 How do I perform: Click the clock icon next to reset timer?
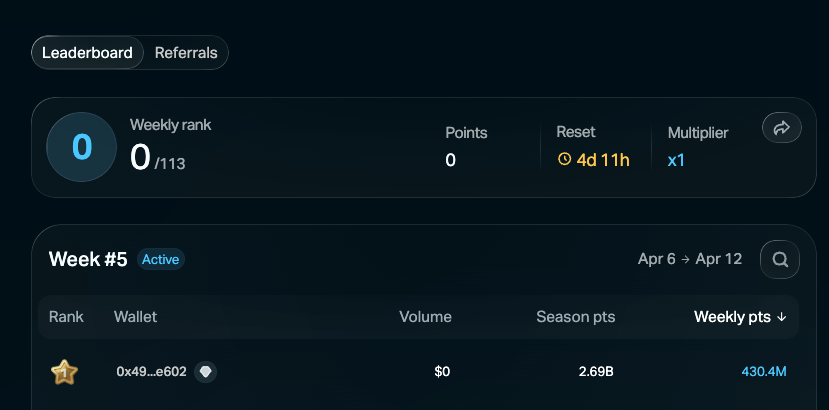coord(564,159)
